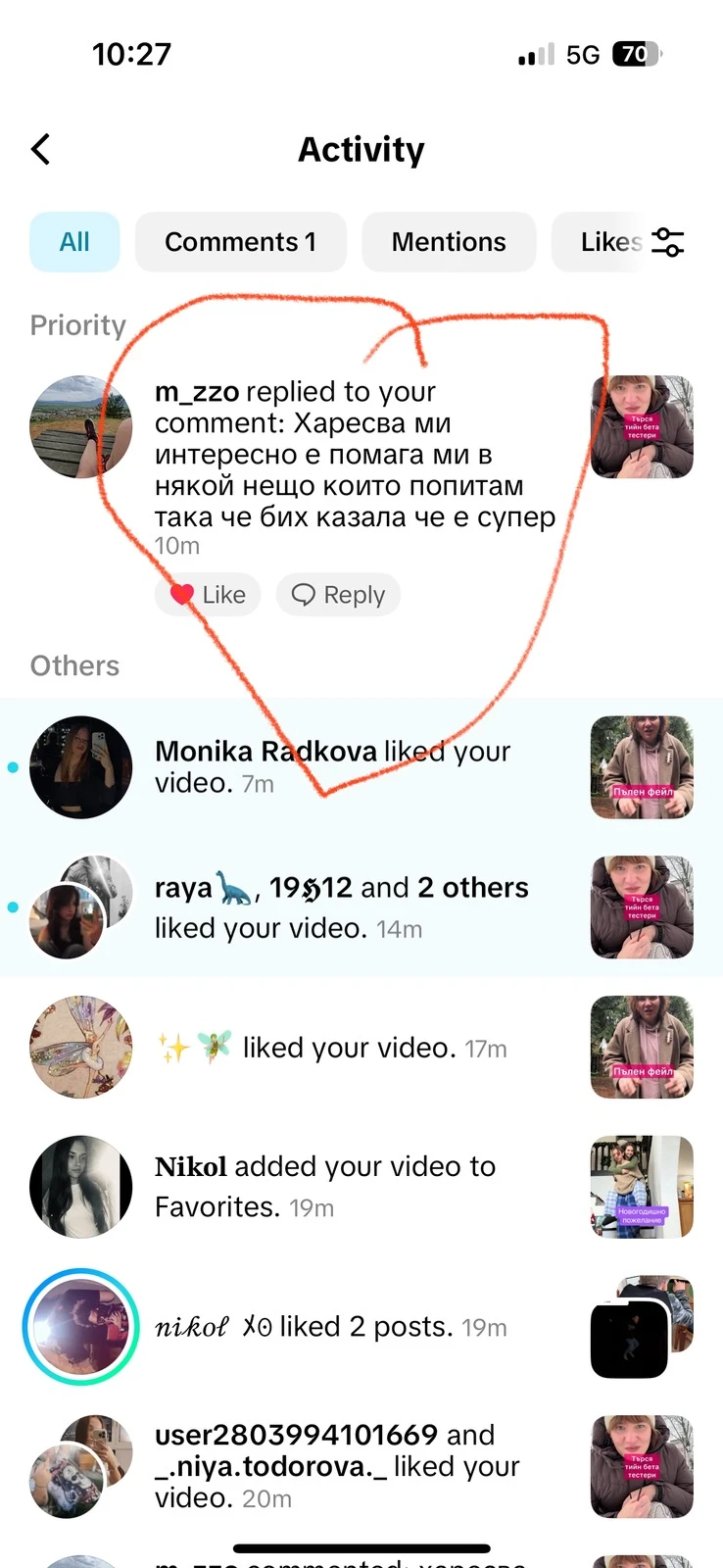The height and width of the screenshot is (1568, 723).
Task: Open Nikol's black-and-white avatar
Action: 81,1187
